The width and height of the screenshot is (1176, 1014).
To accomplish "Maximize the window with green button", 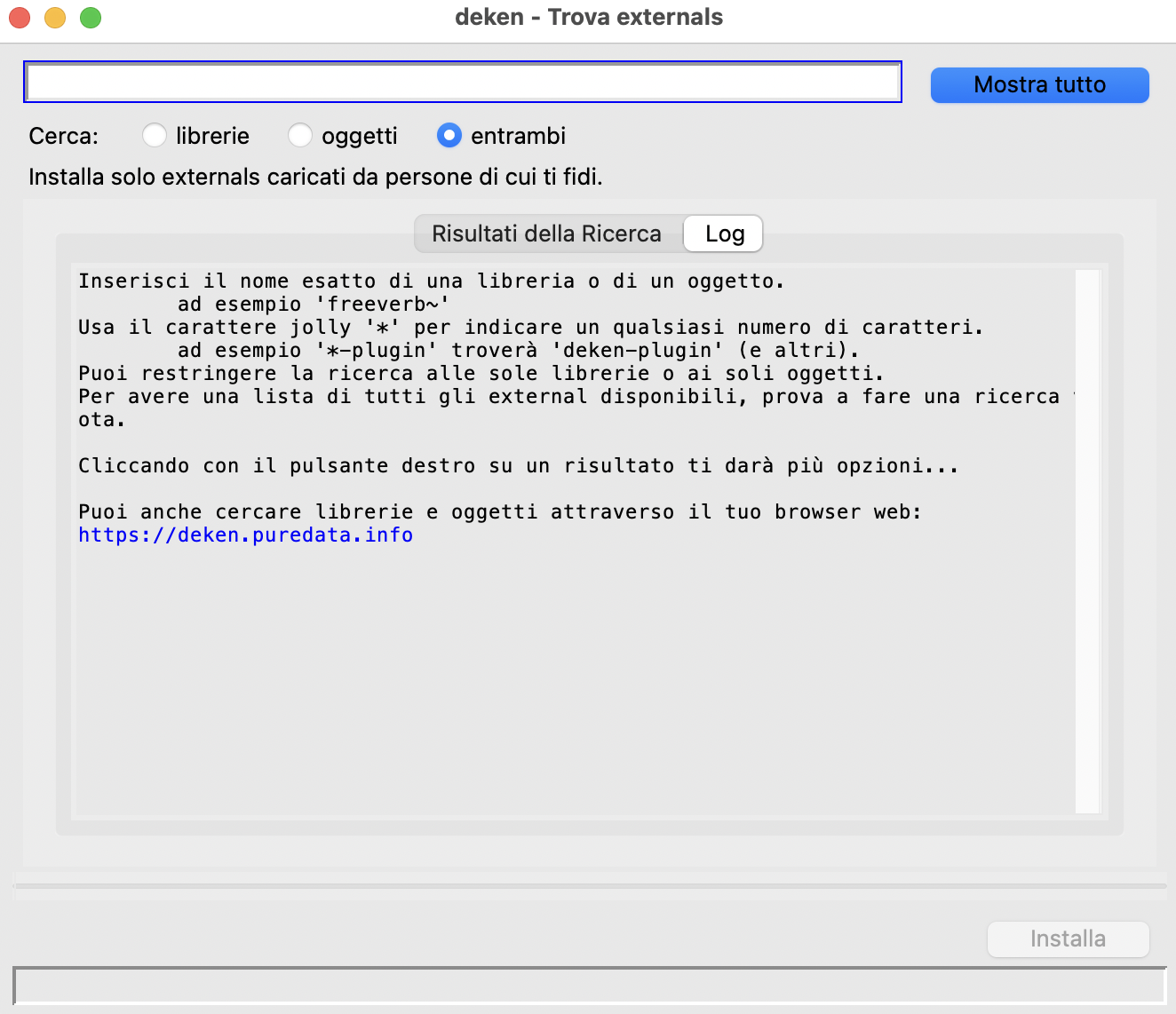I will (x=91, y=17).
